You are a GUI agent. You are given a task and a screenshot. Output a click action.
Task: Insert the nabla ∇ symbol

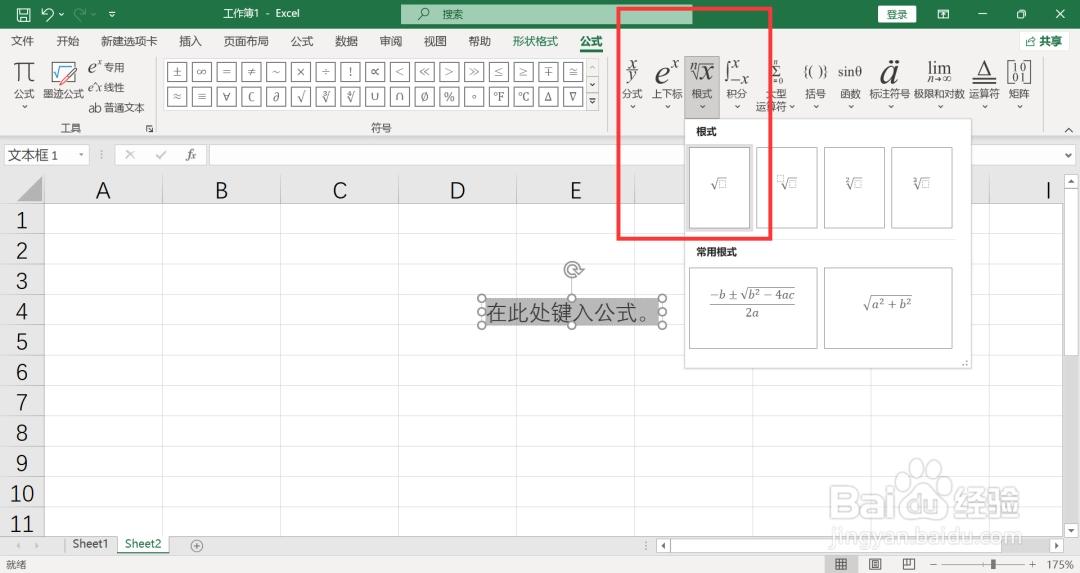[573, 97]
